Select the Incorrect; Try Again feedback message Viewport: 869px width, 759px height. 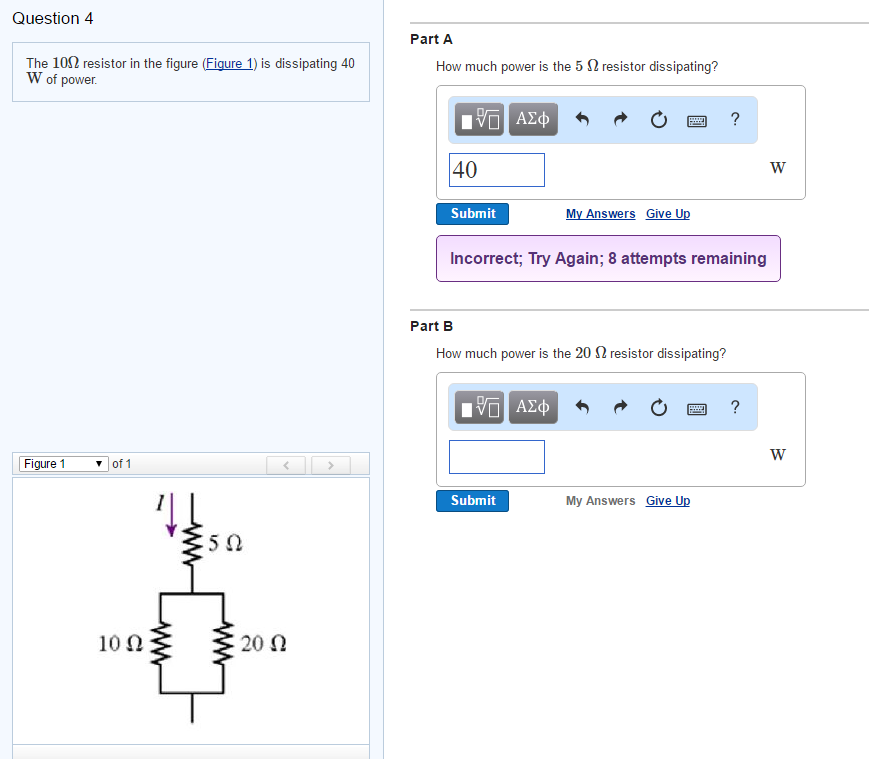click(x=608, y=259)
